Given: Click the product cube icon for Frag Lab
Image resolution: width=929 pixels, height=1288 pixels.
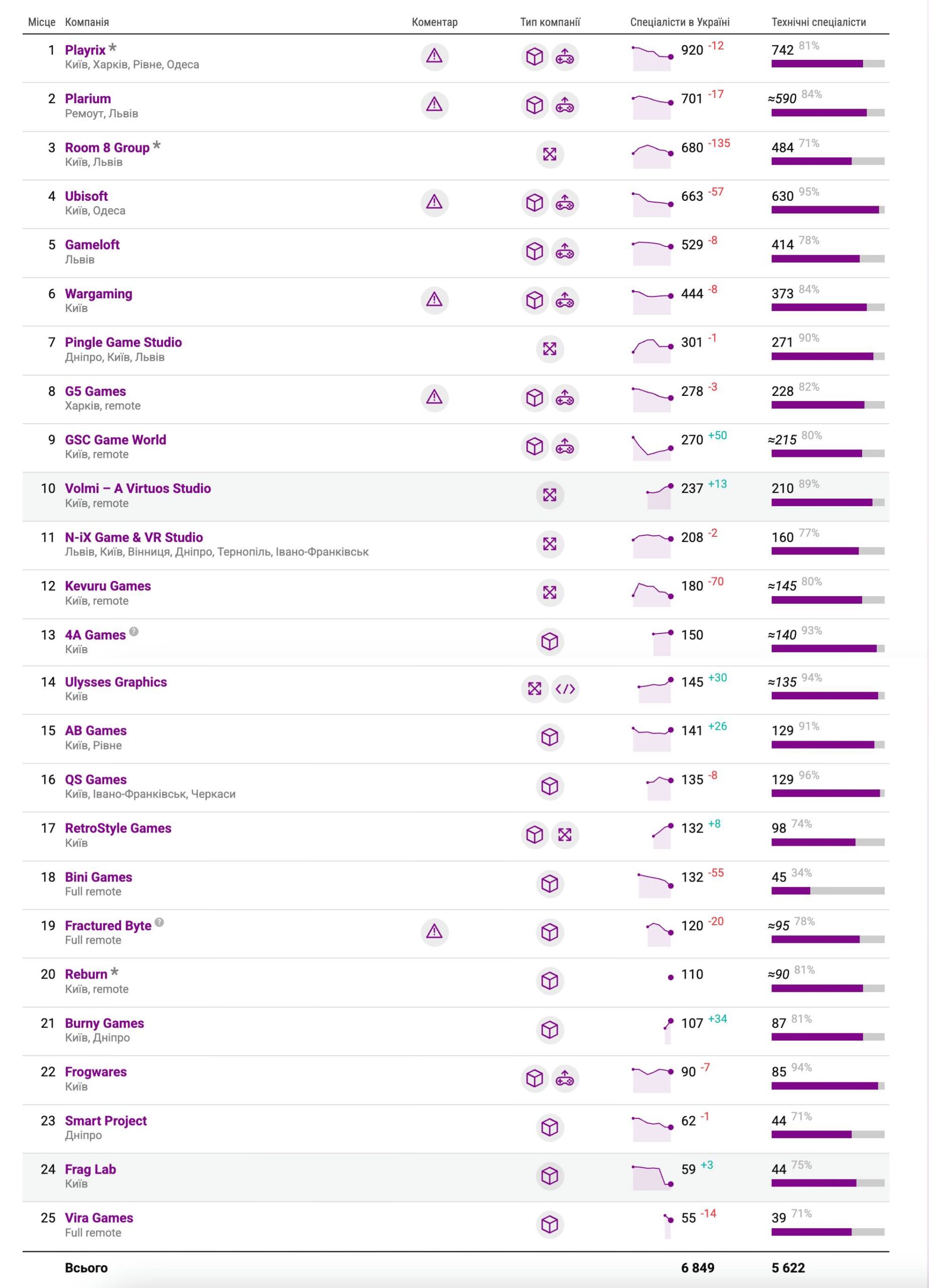Looking at the screenshot, I should point(550,1176).
